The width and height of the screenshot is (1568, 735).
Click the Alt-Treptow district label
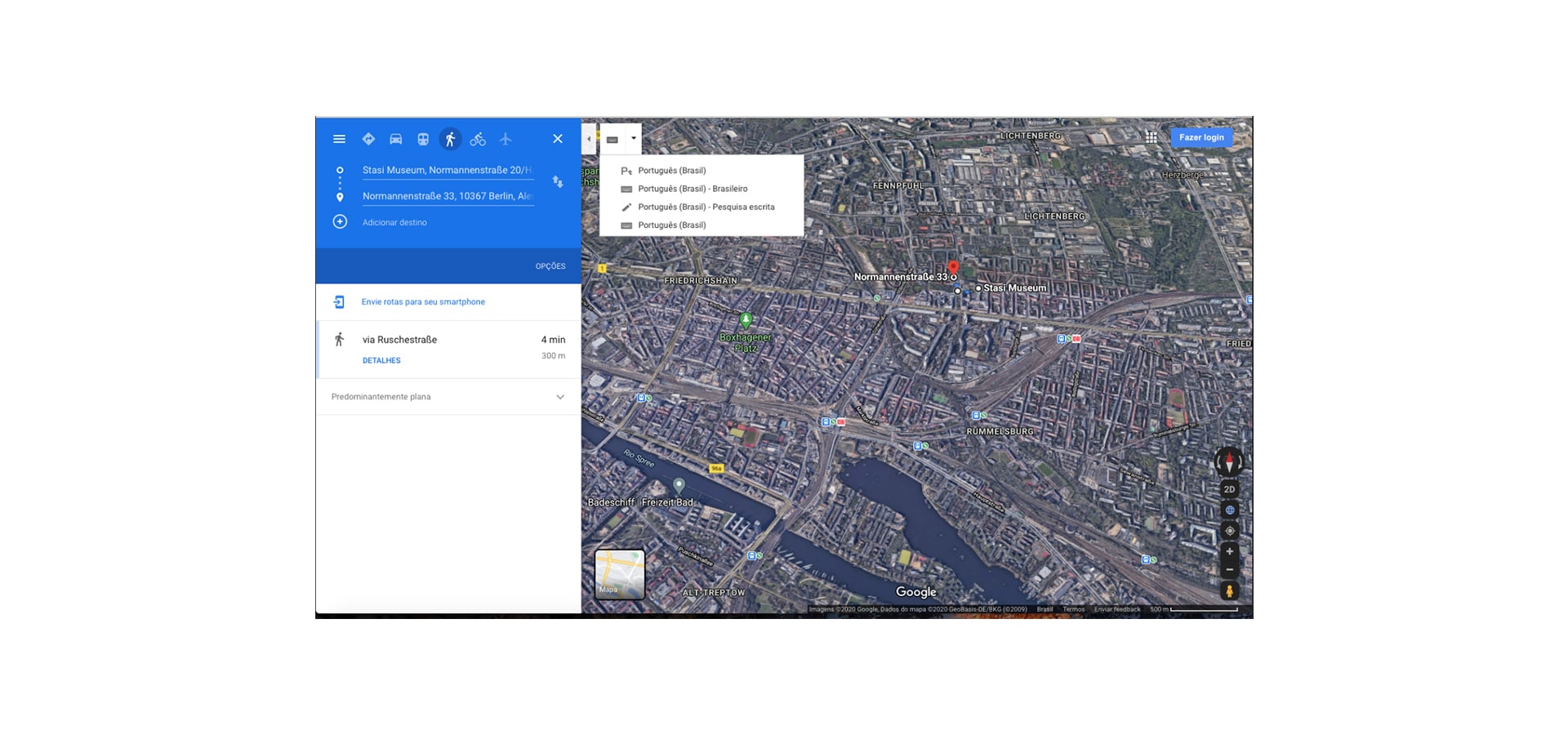click(x=714, y=593)
